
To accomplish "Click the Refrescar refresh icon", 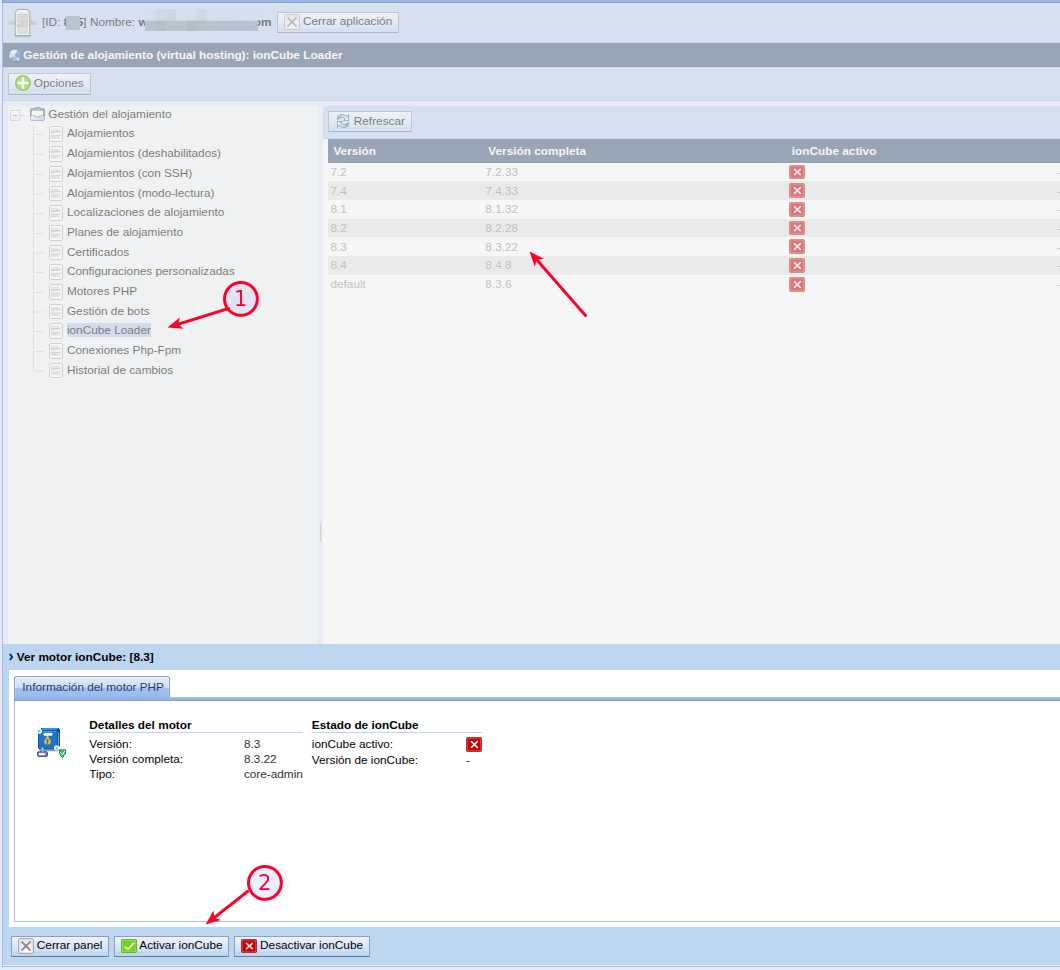I will [x=342, y=121].
